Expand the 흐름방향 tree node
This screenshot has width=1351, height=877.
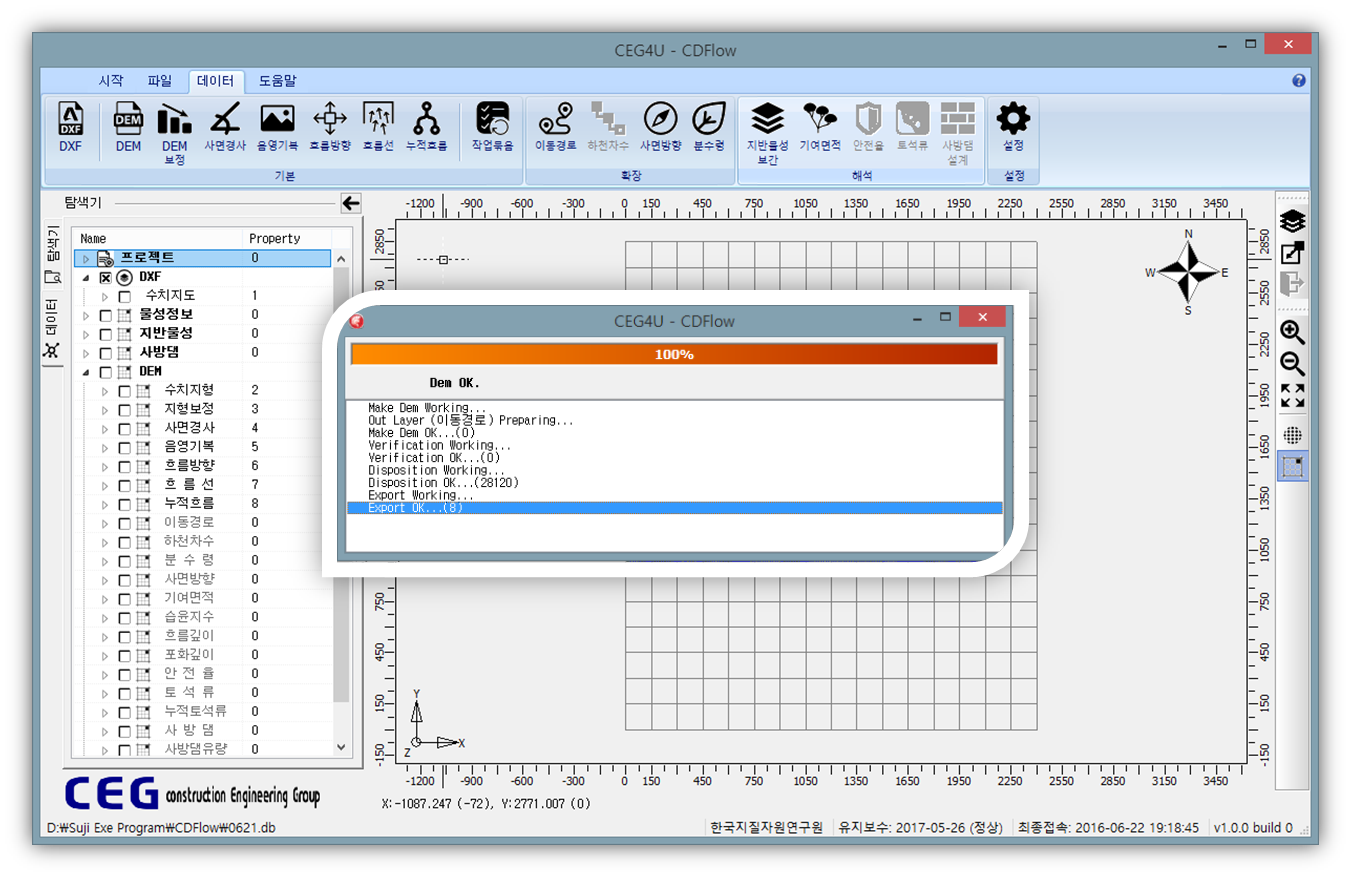click(x=104, y=466)
